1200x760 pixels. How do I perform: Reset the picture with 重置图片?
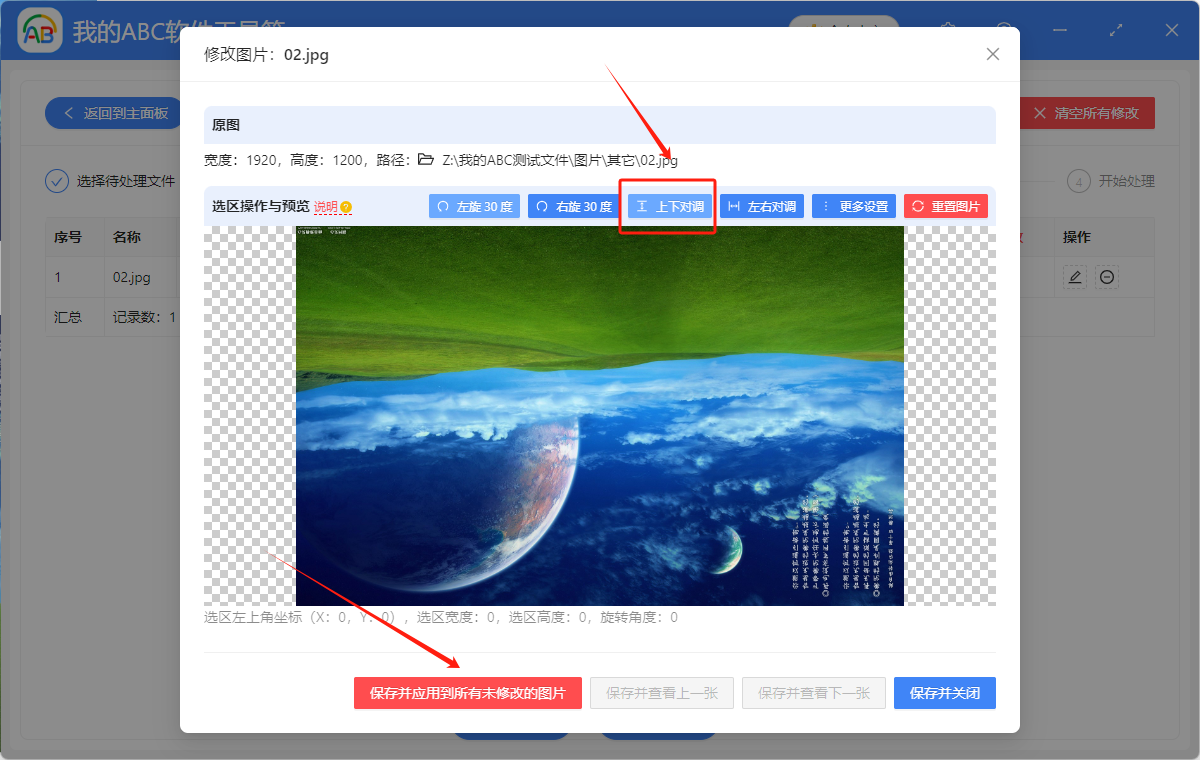click(946, 206)
